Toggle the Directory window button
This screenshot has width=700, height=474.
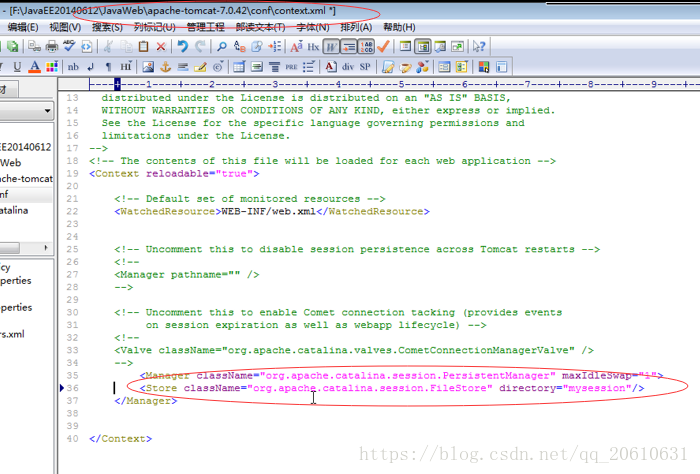click(x=423, y=46)
